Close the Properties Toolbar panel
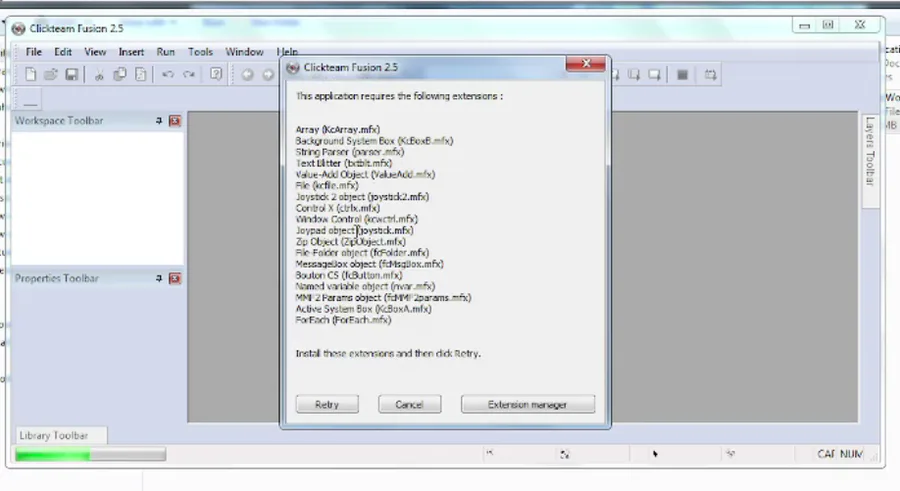This screenshot has width=900, height=491. click(175, 279)
